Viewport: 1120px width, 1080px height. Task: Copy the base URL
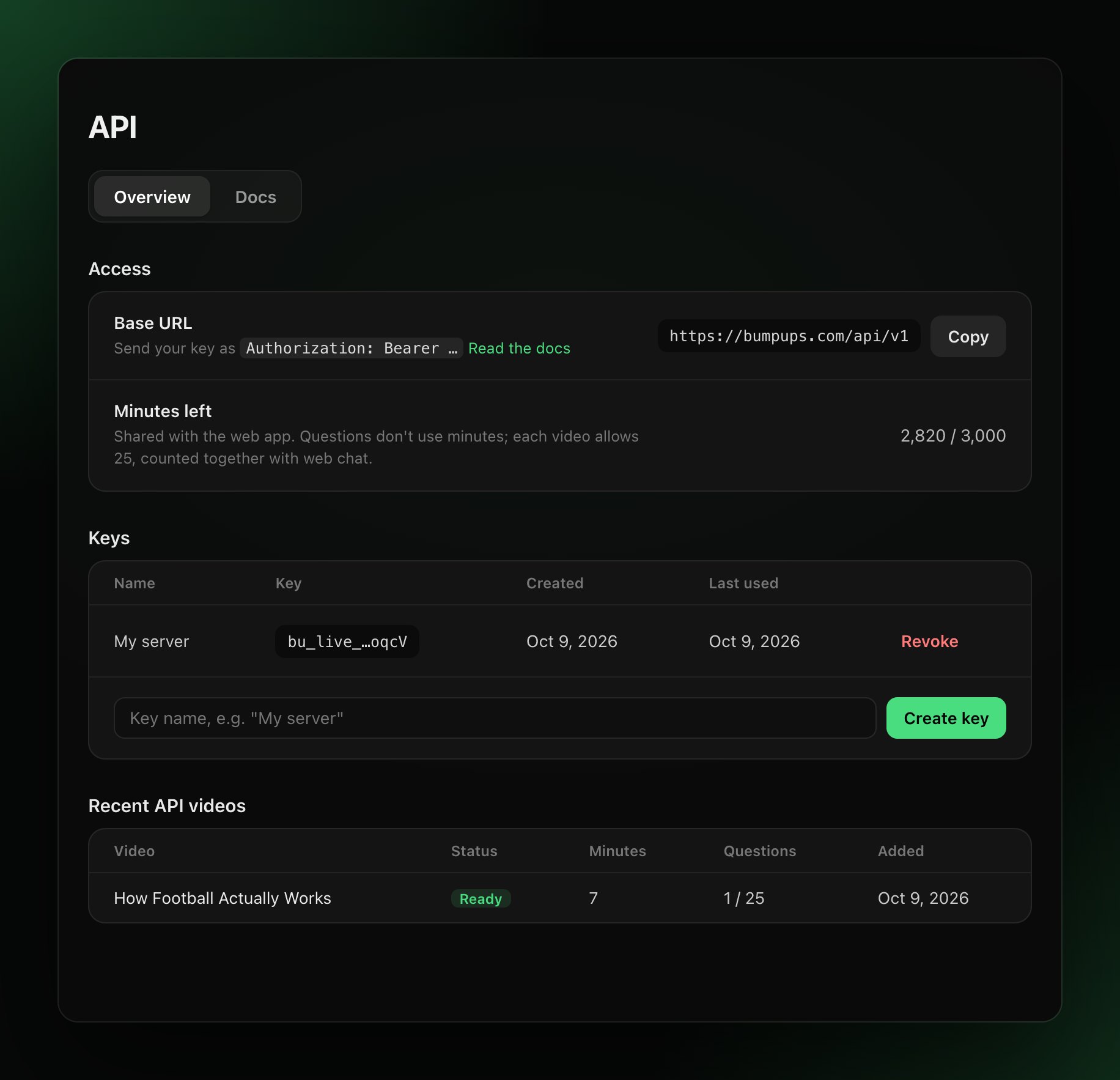968,336
